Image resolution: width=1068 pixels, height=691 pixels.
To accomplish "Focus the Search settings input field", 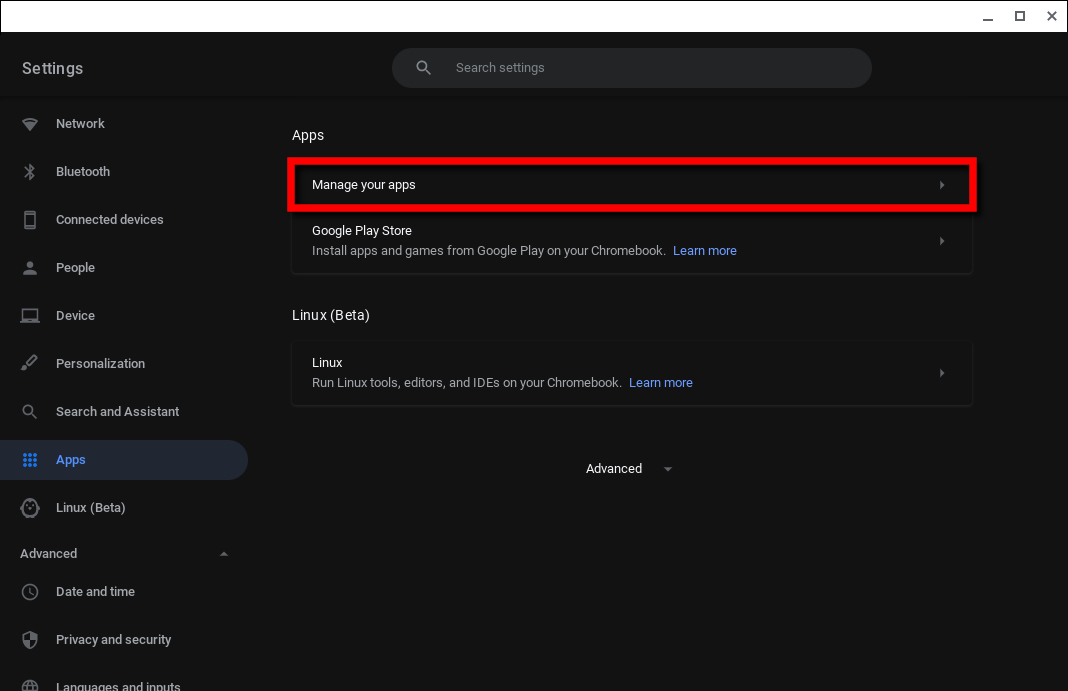I will 631,68.
